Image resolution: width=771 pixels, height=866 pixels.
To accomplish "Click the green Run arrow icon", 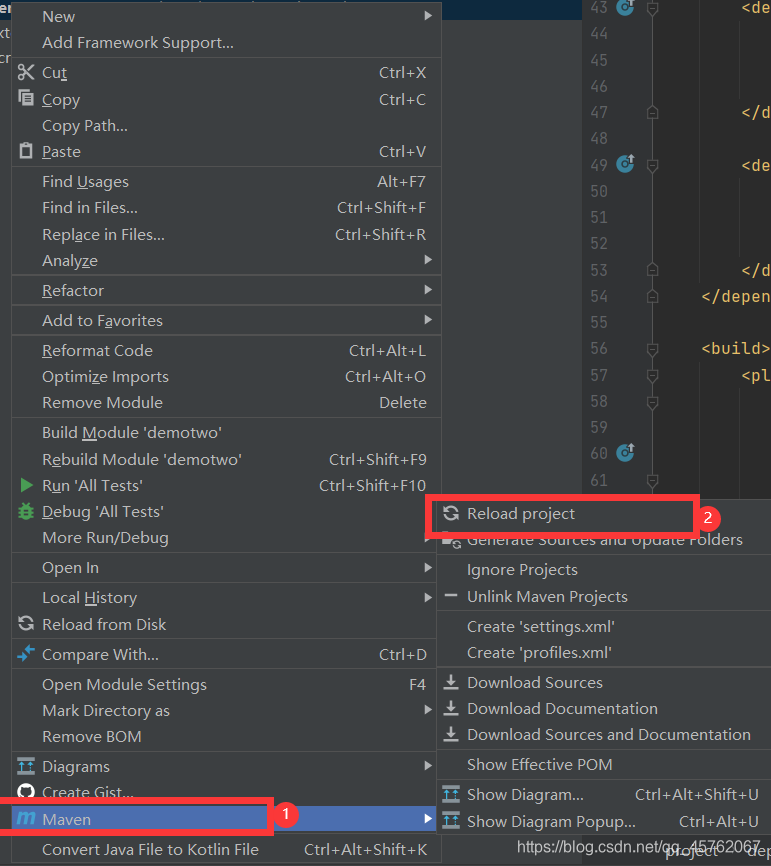I will pos(26,485).
